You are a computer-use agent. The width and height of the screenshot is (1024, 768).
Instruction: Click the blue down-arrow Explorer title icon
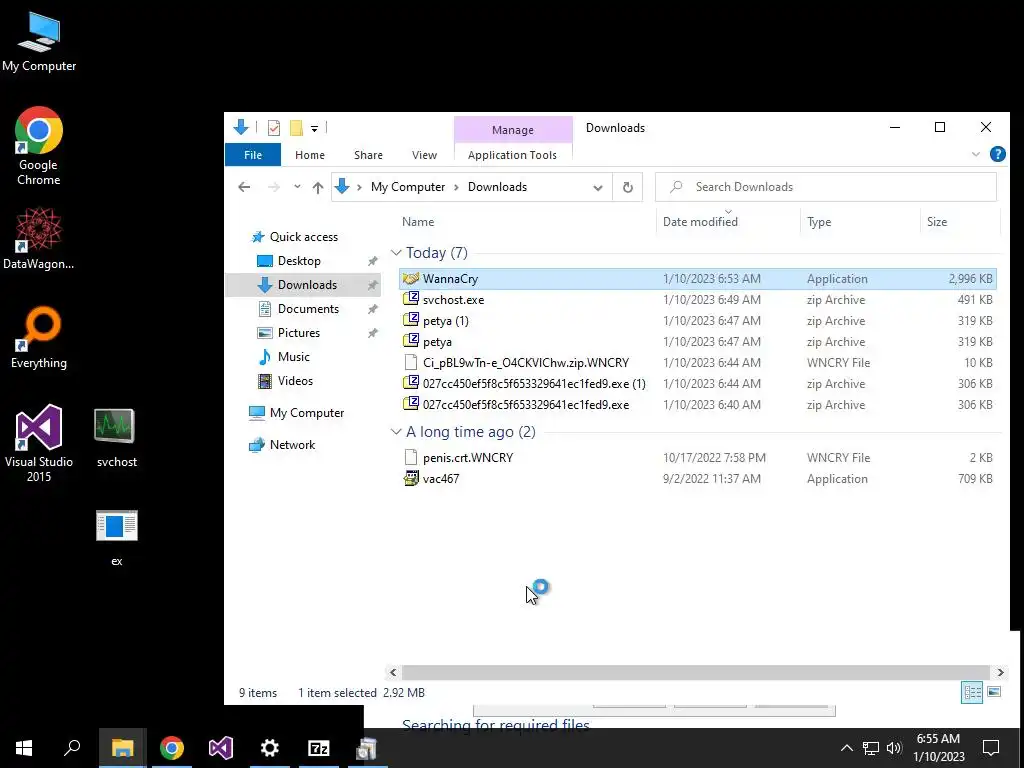point(241,127)
